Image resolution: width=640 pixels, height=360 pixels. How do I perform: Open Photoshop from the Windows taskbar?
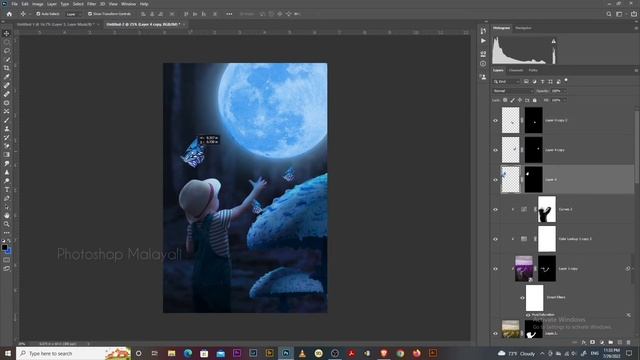[286, 353]
